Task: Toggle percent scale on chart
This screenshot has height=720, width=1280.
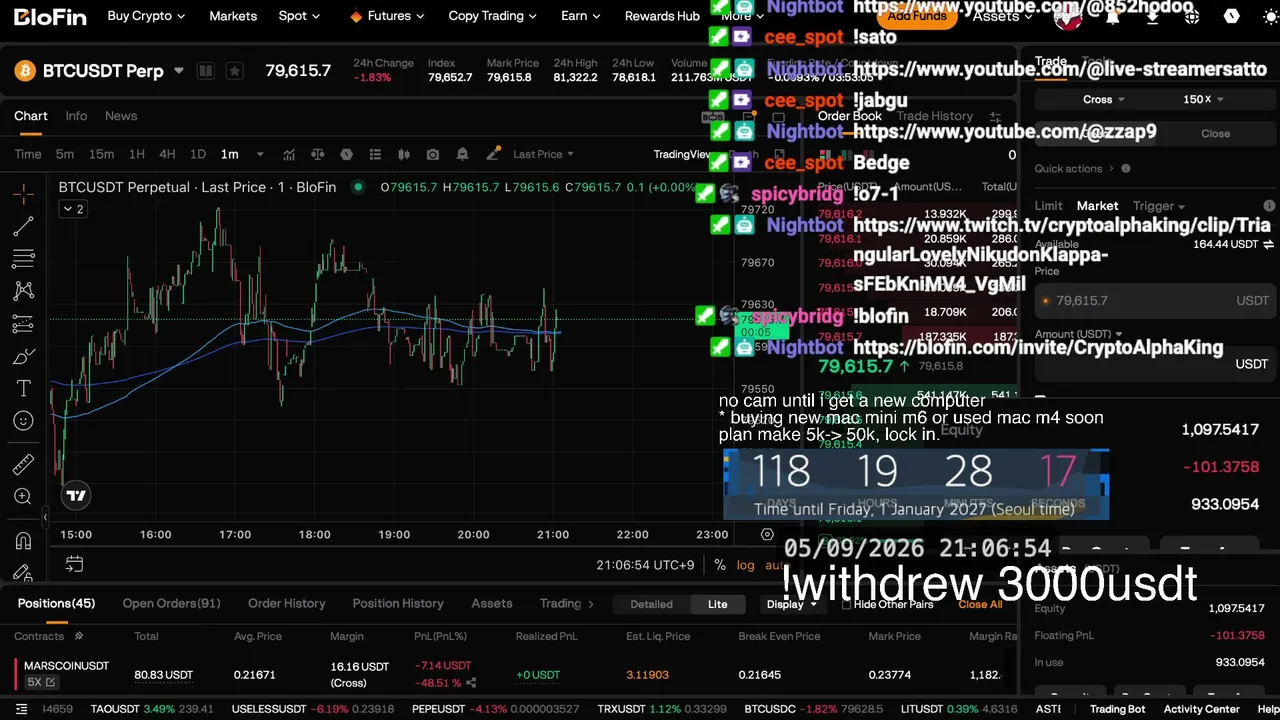Action: point(720,565)
